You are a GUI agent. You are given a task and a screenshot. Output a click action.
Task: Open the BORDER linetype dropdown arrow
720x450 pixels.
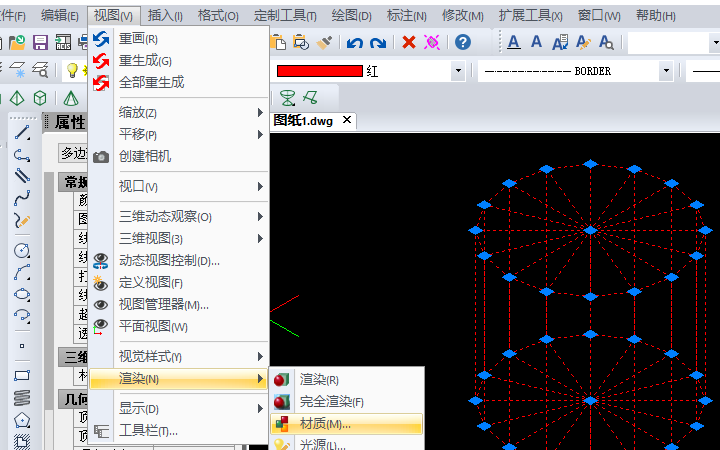coord(666,71)
